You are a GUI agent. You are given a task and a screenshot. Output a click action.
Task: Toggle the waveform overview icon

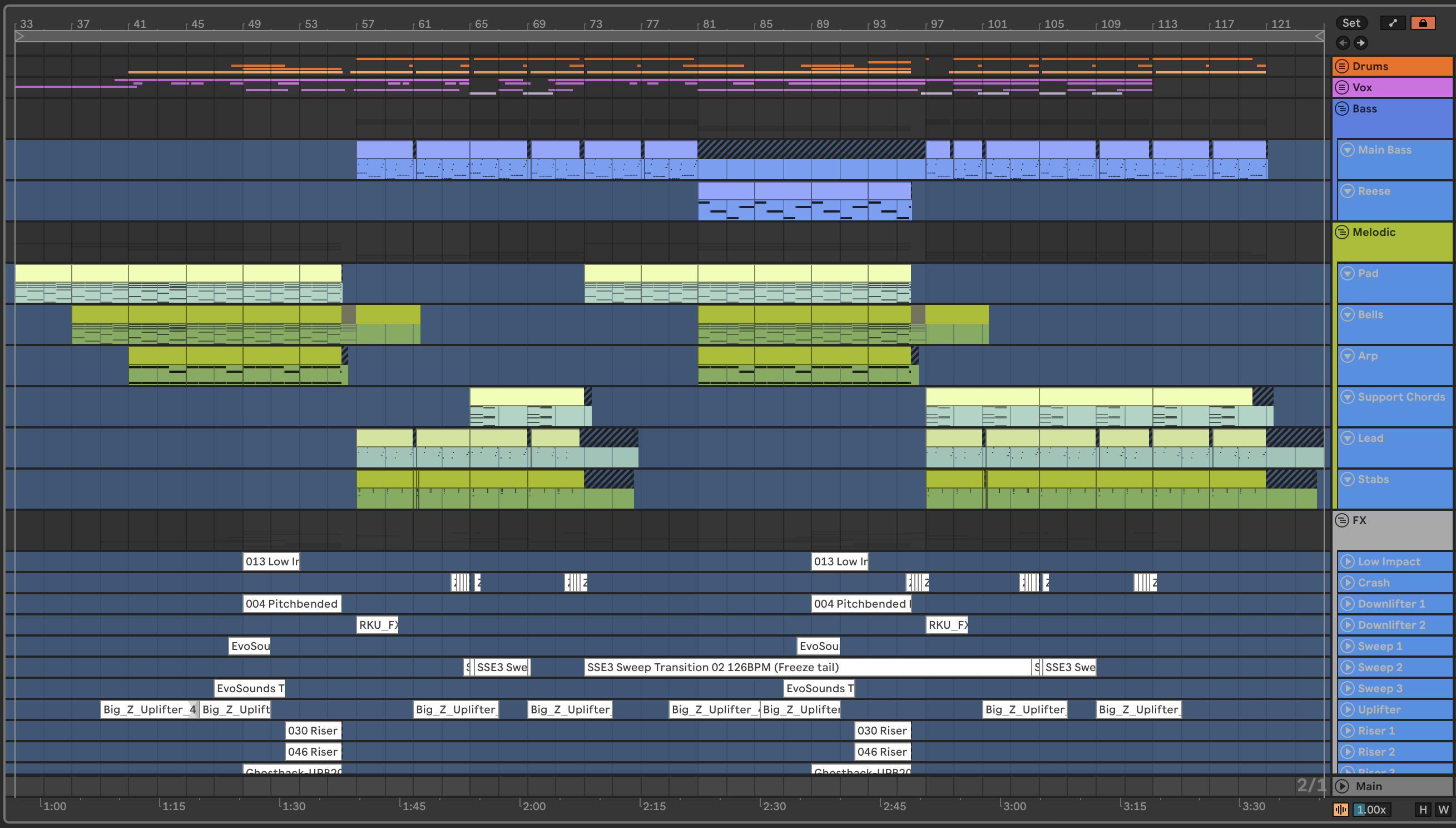(x=1341, y=809)
